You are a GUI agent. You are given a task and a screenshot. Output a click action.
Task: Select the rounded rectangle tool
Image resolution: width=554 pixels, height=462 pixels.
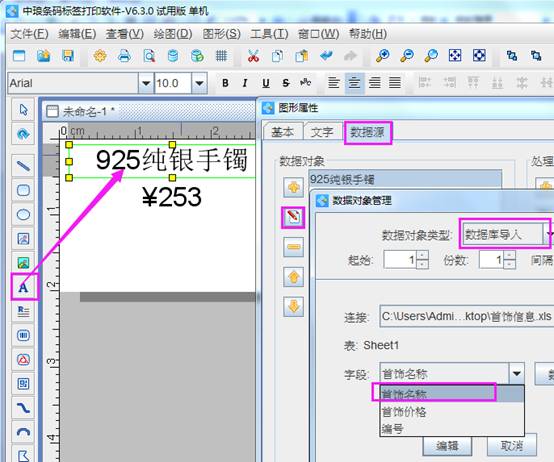[23, 190]
